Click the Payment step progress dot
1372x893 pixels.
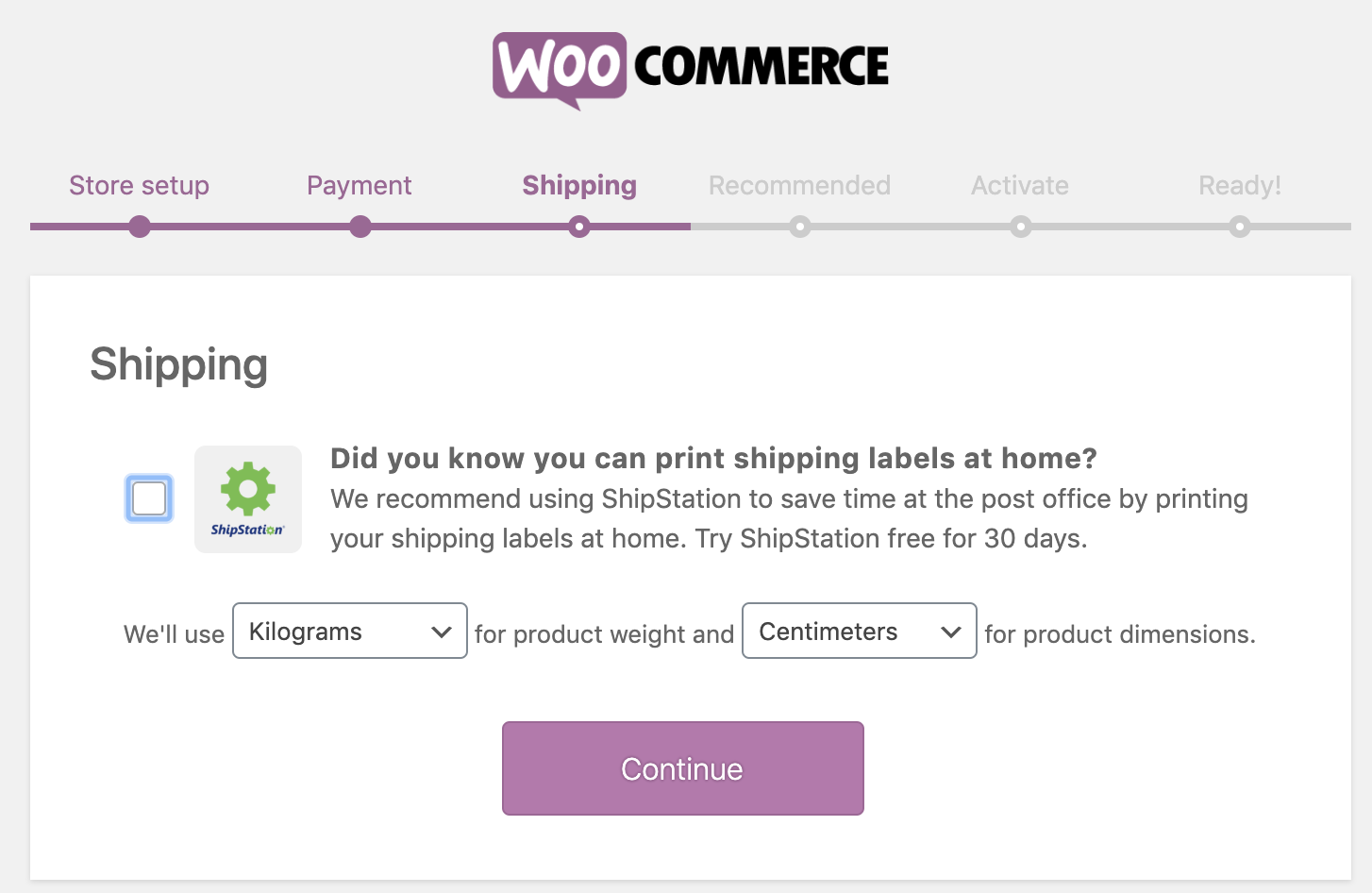tap(360, 227)
